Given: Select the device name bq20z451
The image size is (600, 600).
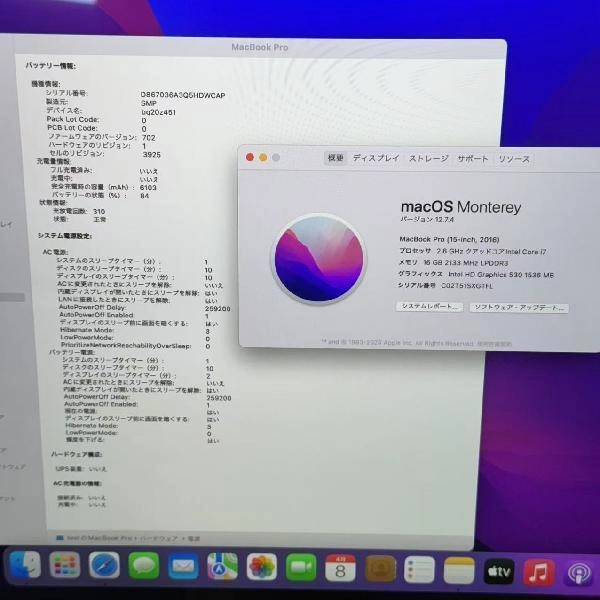Looking at the screenshot, I should [158, 112].
